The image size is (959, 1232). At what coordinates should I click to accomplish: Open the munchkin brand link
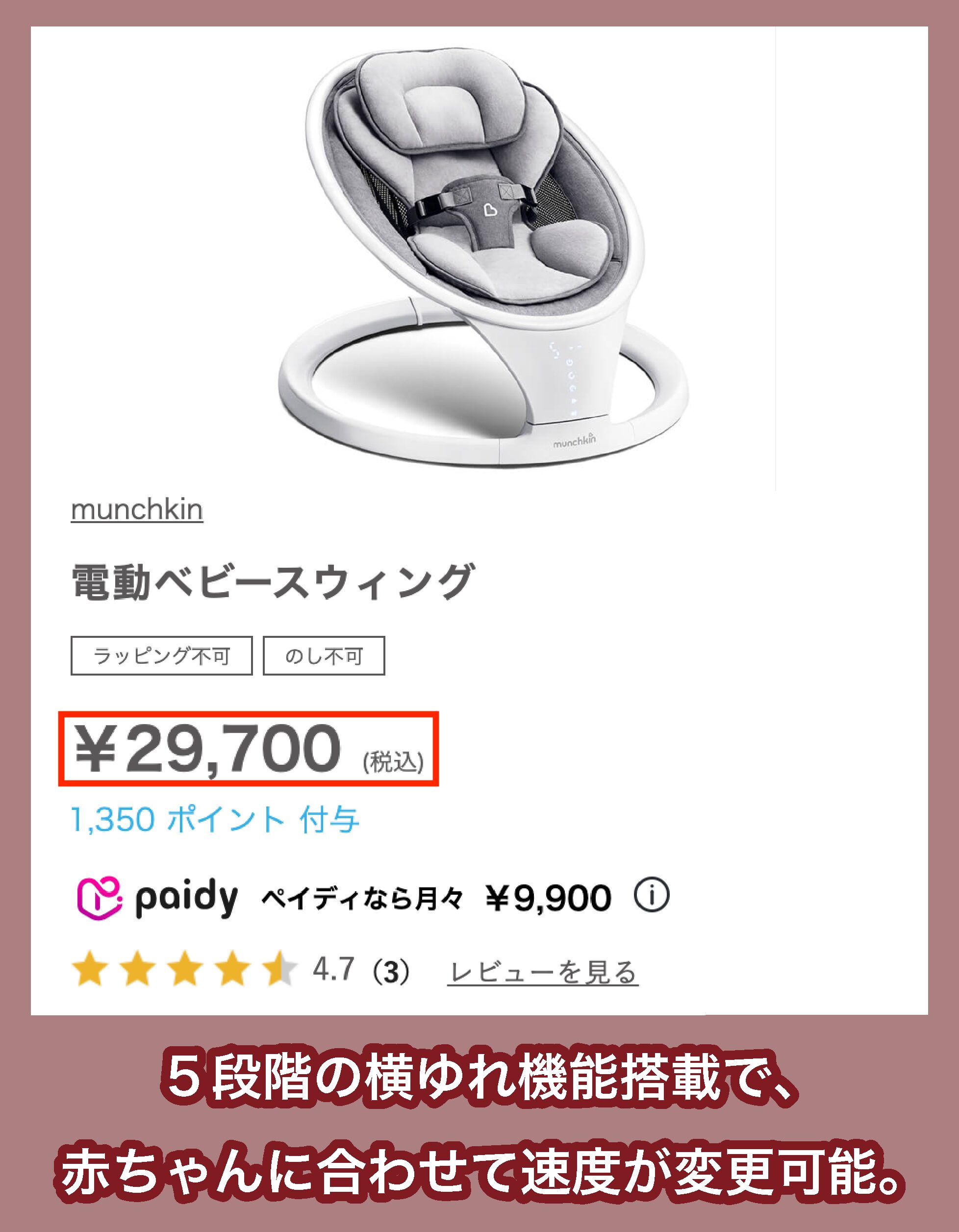(x=137, y=510)
